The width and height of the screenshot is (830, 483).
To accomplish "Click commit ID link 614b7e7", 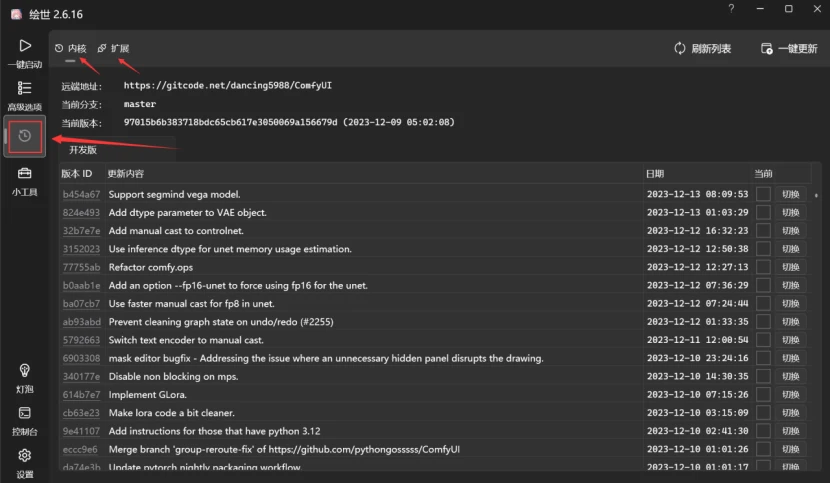I will pos(81,395).
